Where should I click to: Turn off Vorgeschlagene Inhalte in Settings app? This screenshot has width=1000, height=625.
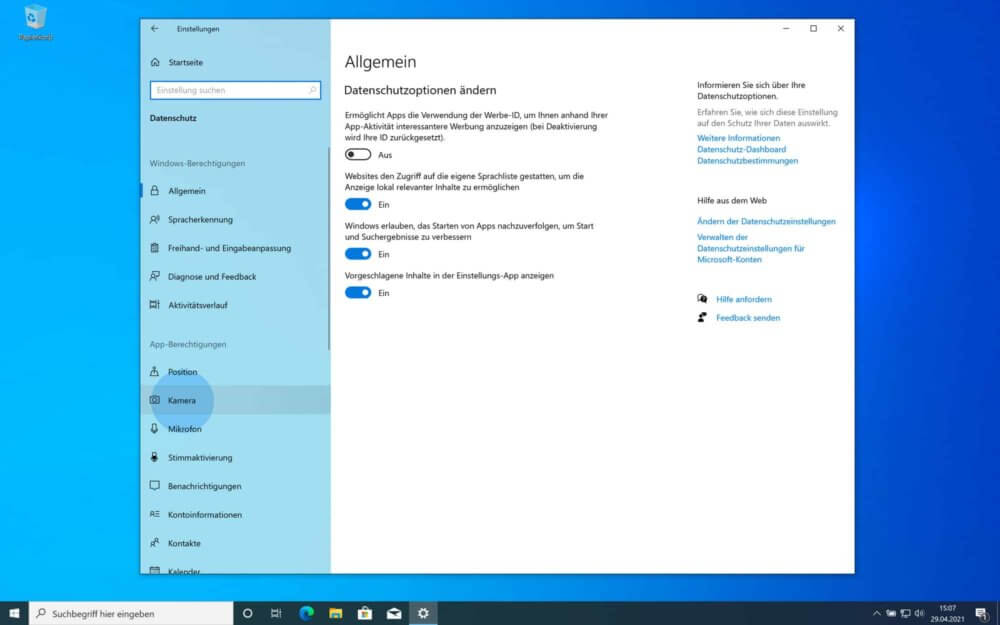357,290
